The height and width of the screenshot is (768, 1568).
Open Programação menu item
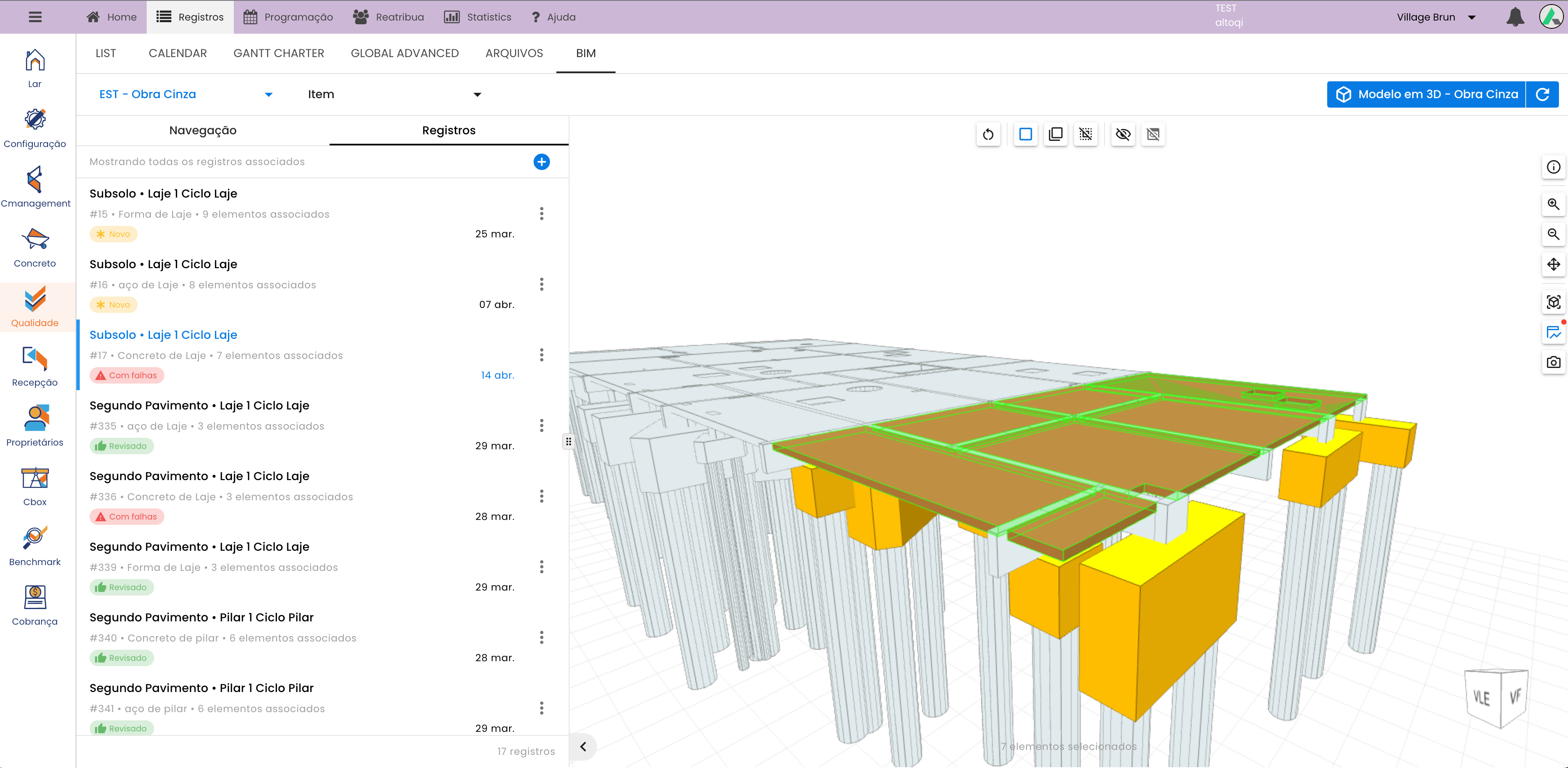tap(288, 17)
